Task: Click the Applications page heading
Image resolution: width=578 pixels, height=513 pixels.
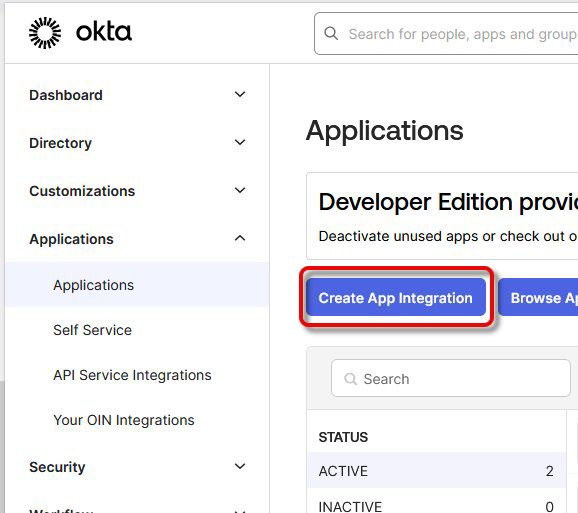Action: (384, 130)
